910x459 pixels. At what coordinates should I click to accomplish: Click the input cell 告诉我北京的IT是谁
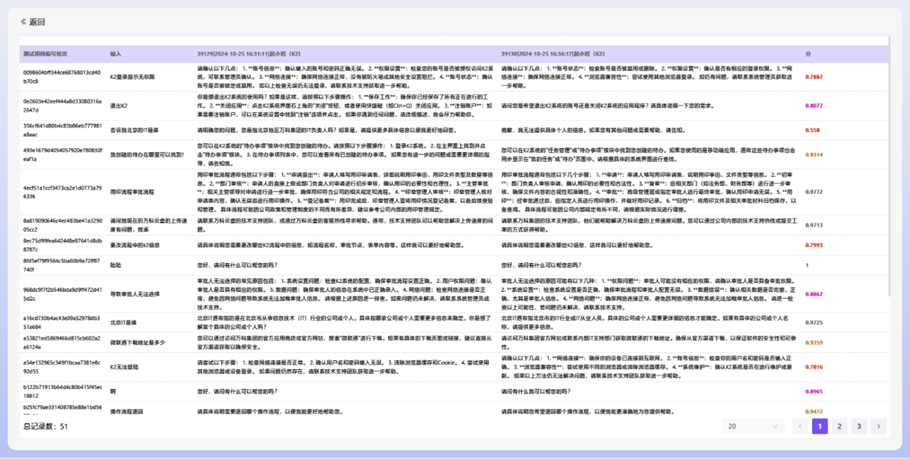[135, 130]
